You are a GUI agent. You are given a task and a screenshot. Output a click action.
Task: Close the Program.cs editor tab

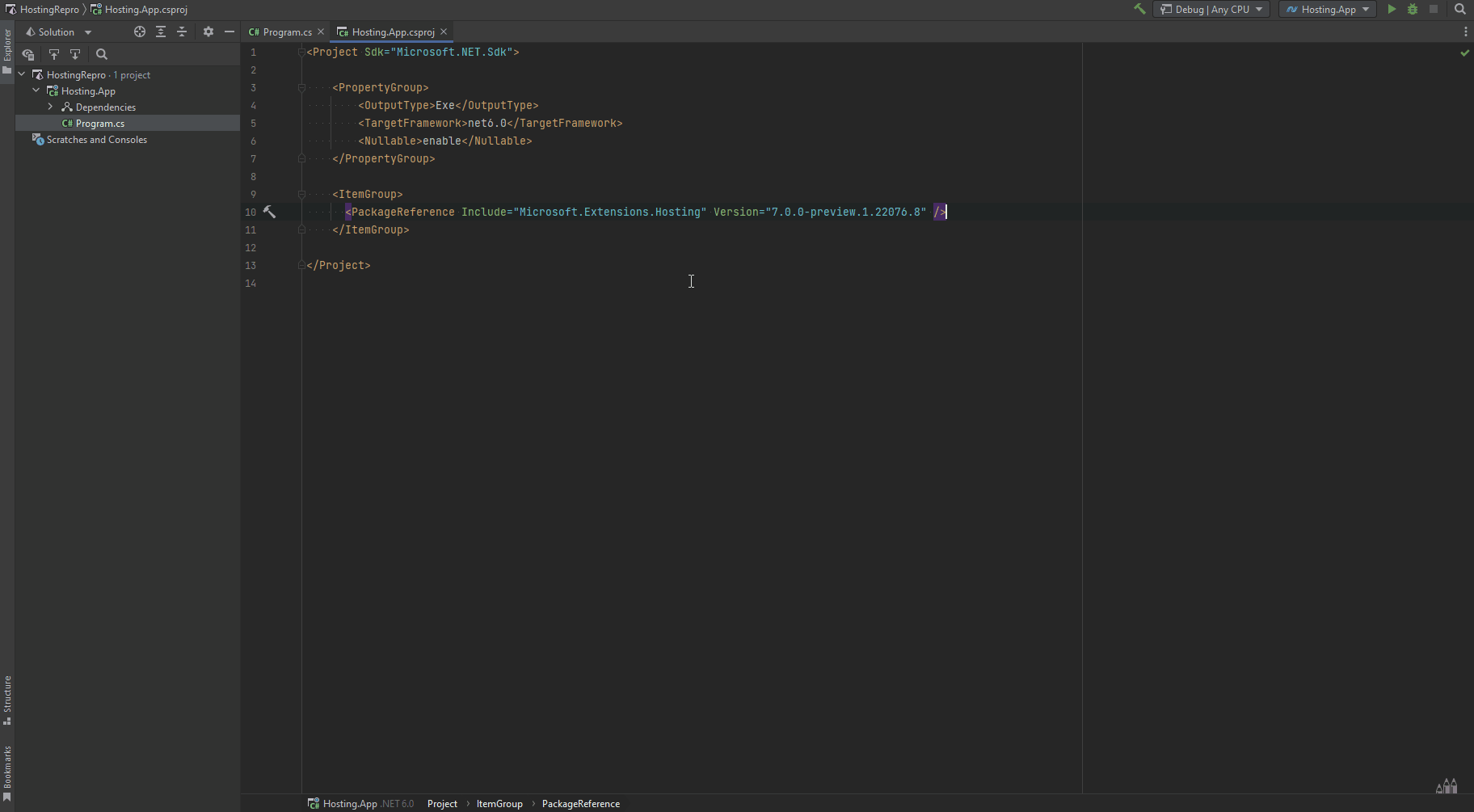click(x=321, y=32)
